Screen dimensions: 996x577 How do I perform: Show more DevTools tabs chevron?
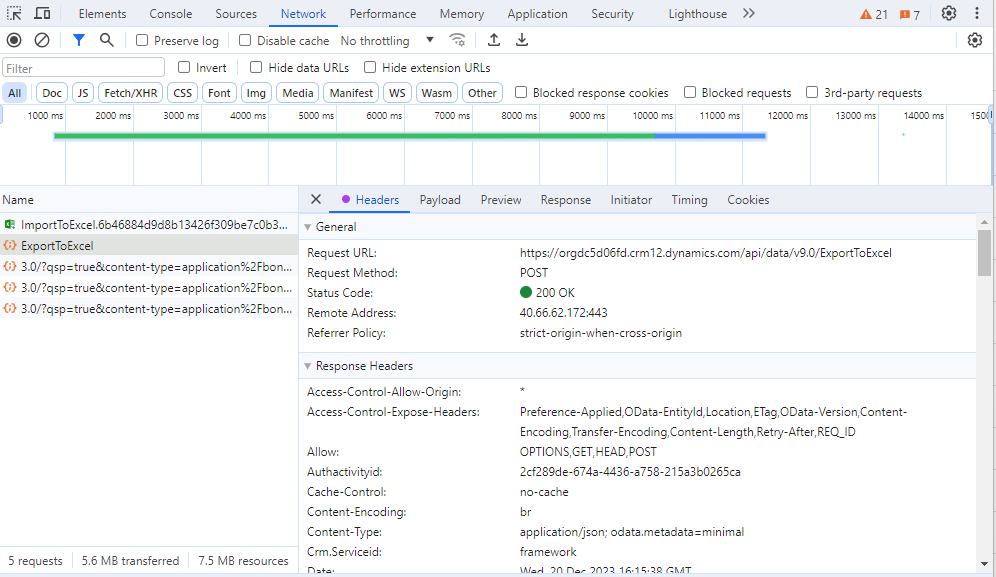[749, 13]
